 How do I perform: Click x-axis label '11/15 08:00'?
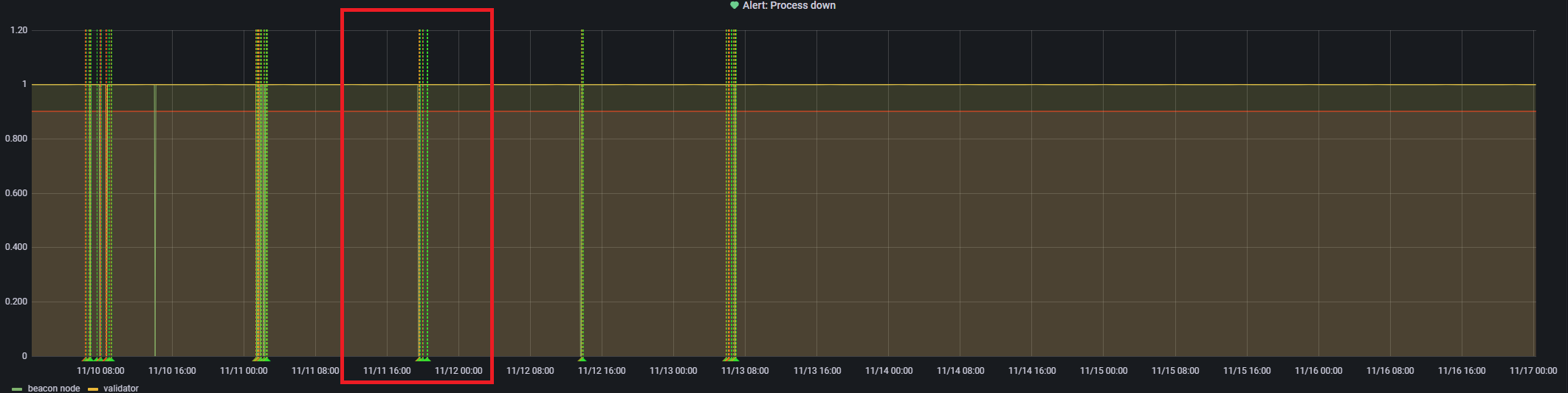(x=1175, y=371)
